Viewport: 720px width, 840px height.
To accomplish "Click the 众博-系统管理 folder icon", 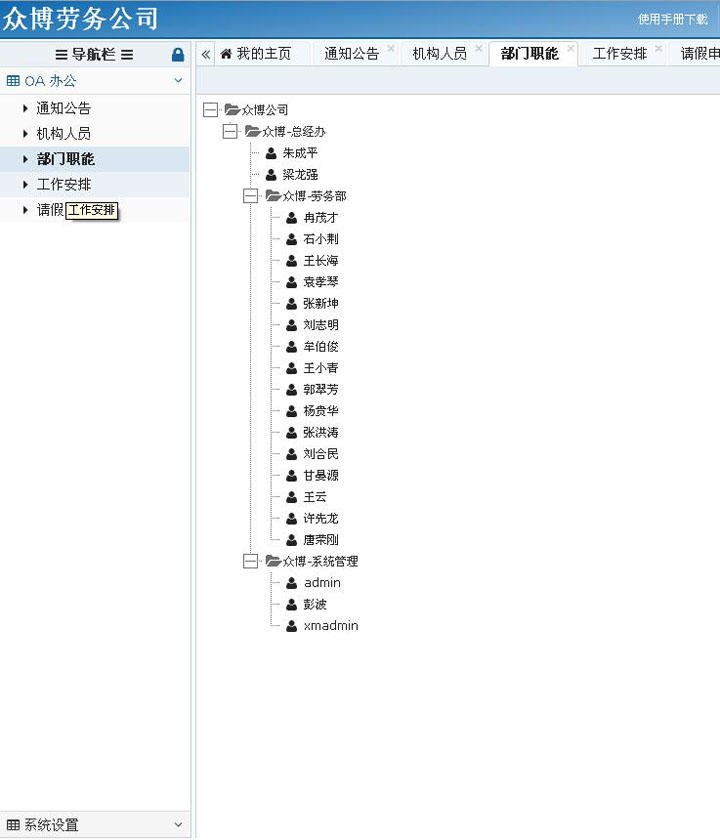I will pyautogui.click(x=273, y=562).
